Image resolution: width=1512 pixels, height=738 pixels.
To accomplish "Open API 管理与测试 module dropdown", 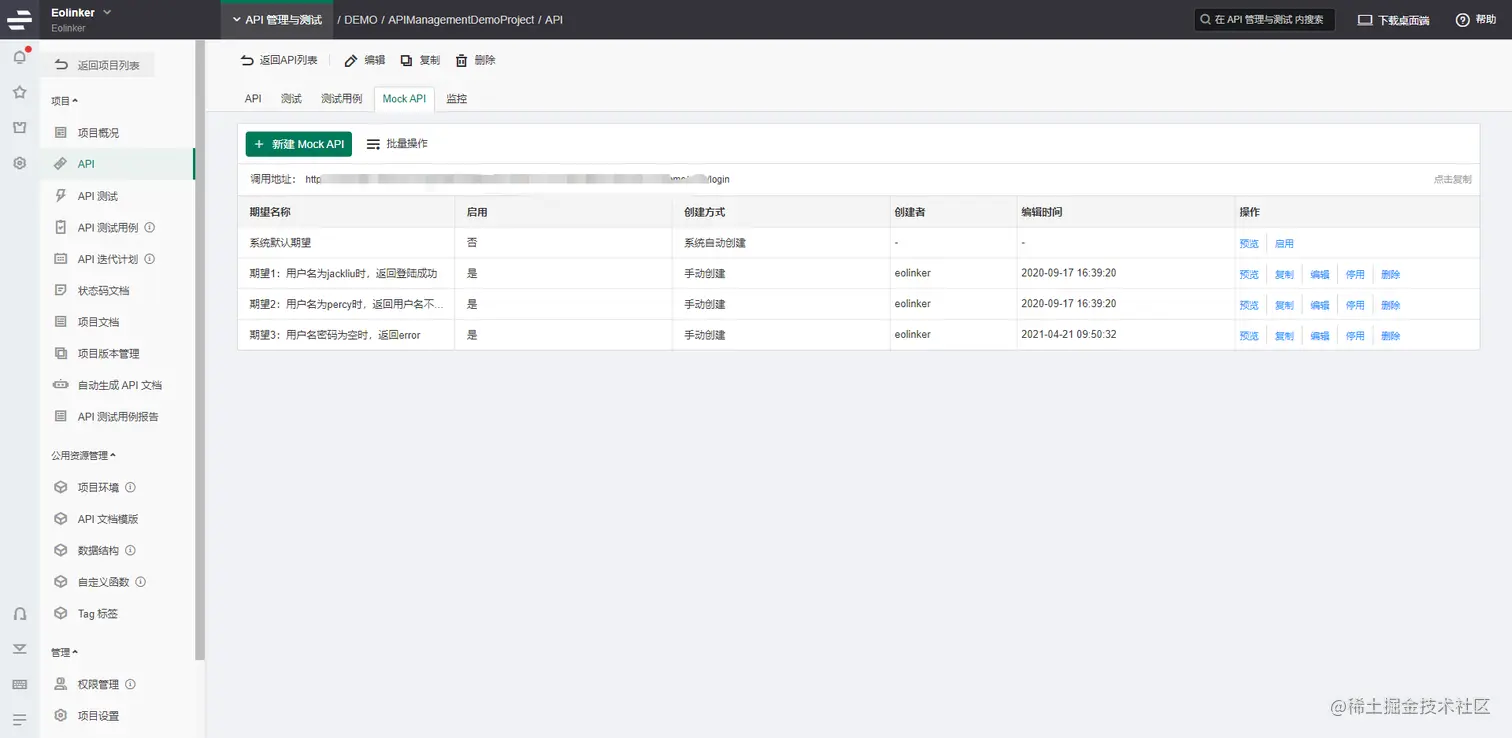I will tap(276, 20).
